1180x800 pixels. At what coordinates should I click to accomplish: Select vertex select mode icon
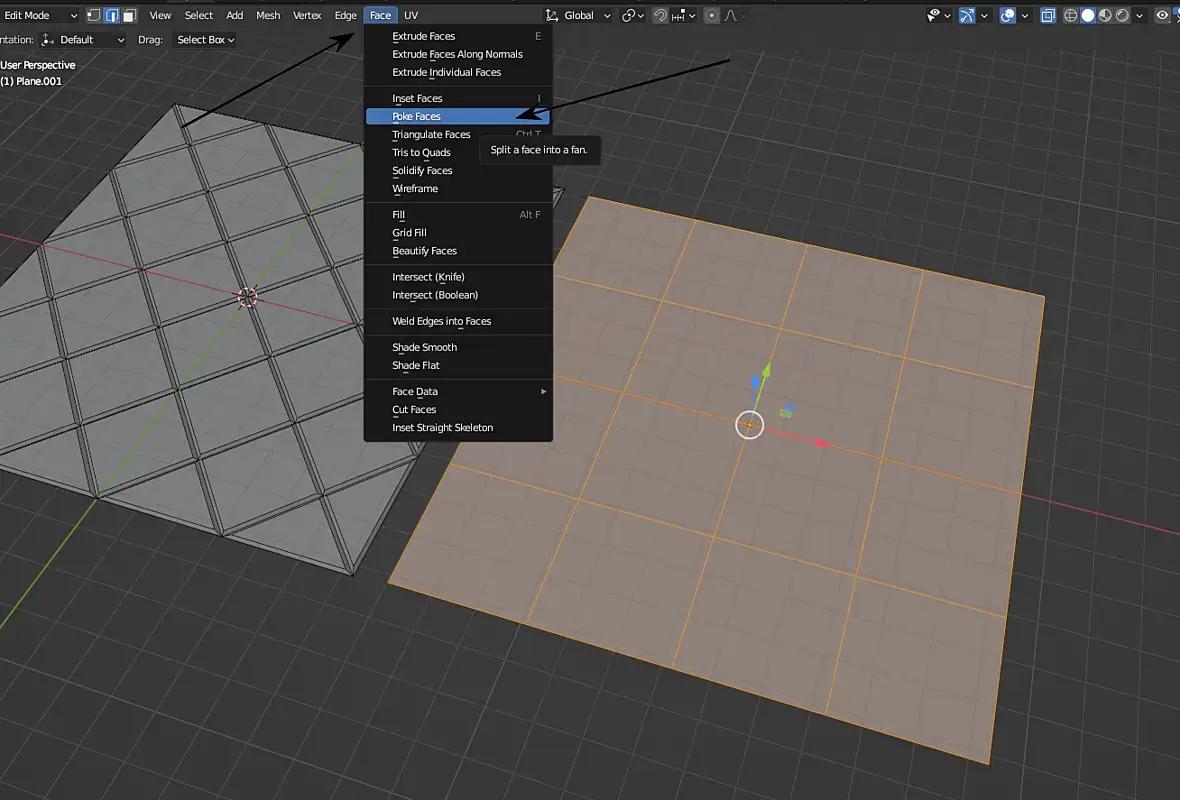point(94,15)
